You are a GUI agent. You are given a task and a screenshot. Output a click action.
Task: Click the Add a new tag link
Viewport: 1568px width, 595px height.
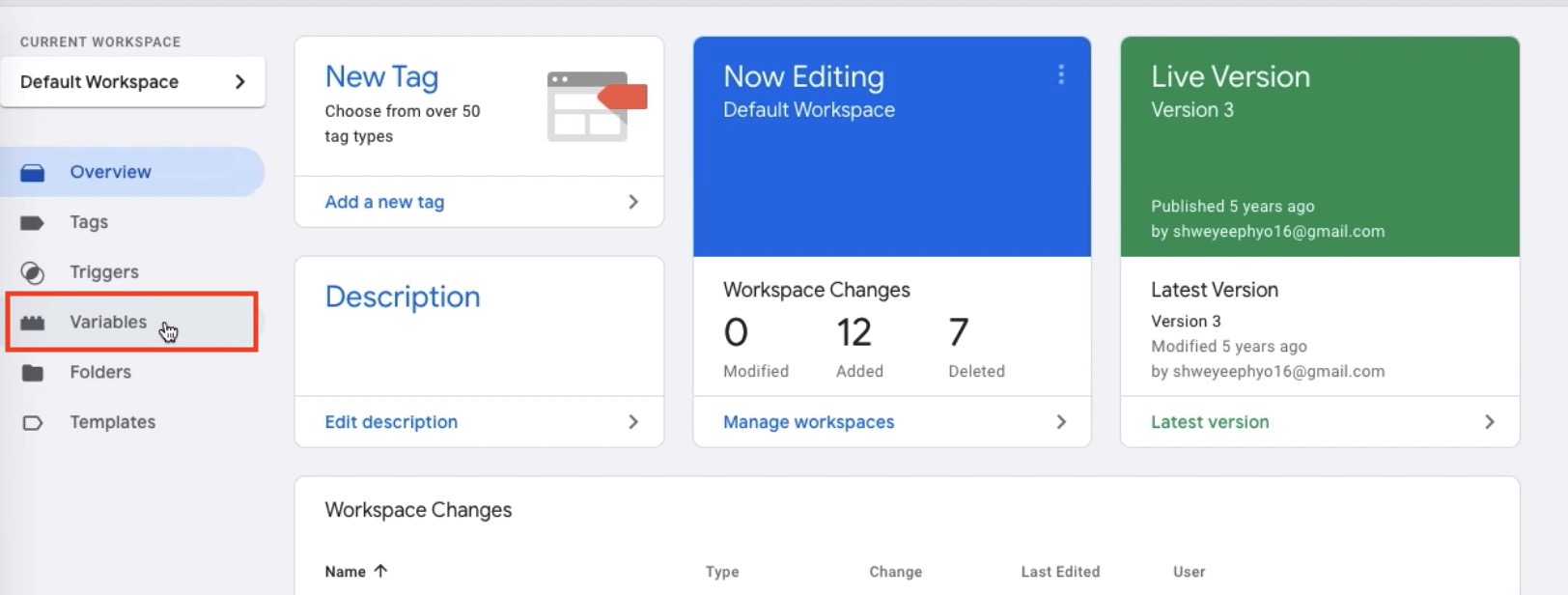384,202
